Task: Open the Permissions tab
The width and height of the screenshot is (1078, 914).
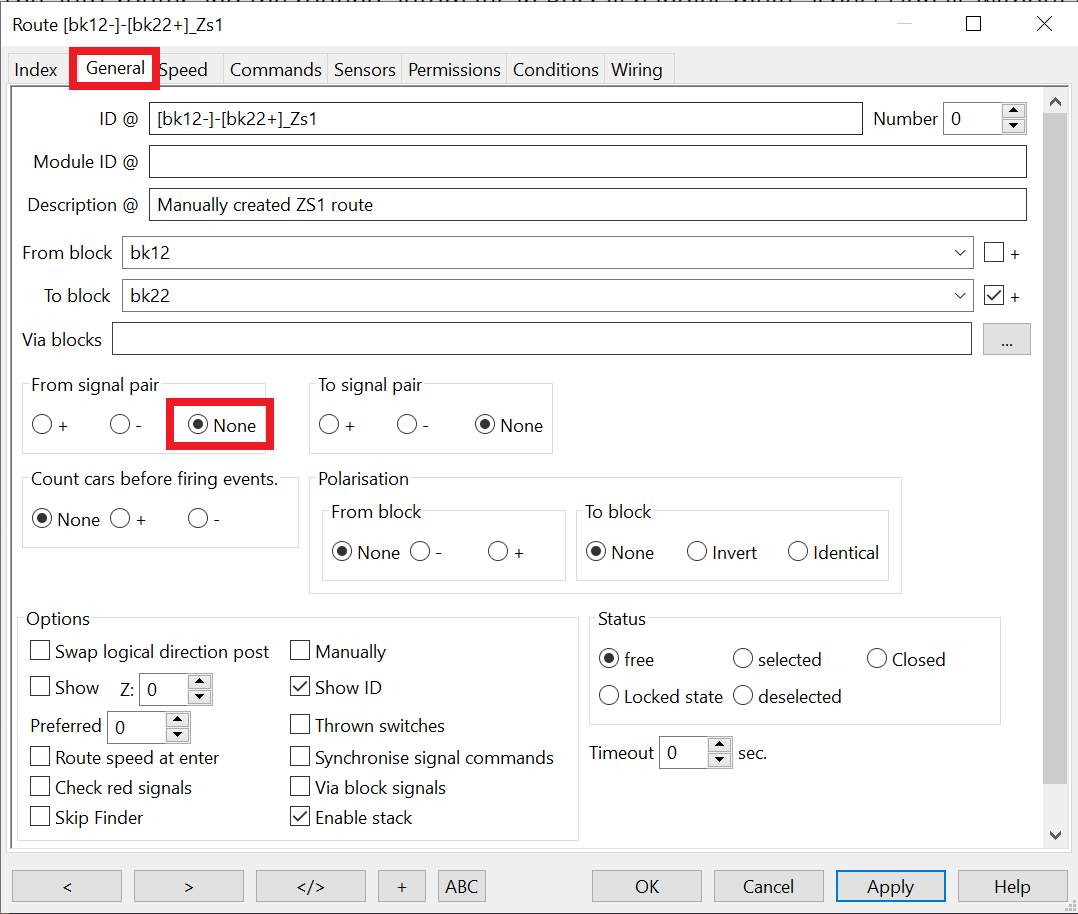Action: tap(454, 70)
